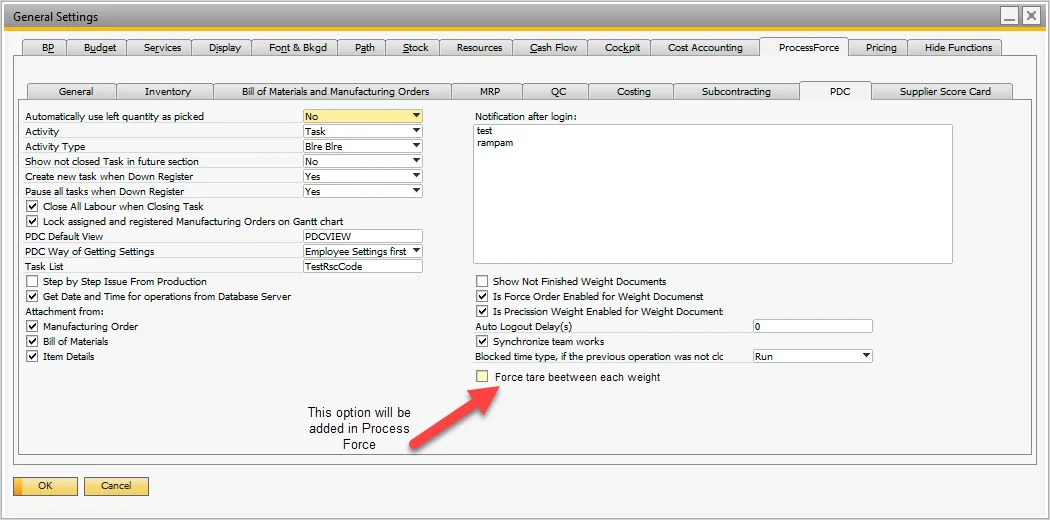1050x520 pixels.
Task: Toggle Lock assigned Manufacturing Orders on Gantt chart
Action: coord(32,221)
